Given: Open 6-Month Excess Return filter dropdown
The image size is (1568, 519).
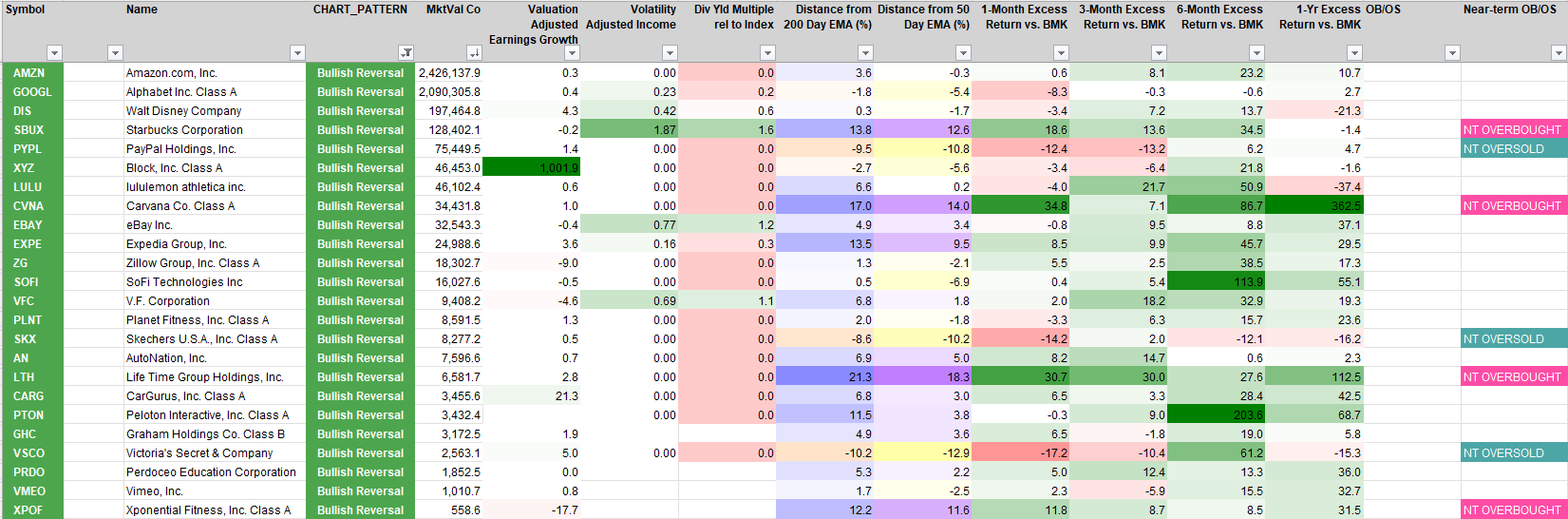Looking at the screenshot, I should pyautogui.click(x=1256, y=53).
